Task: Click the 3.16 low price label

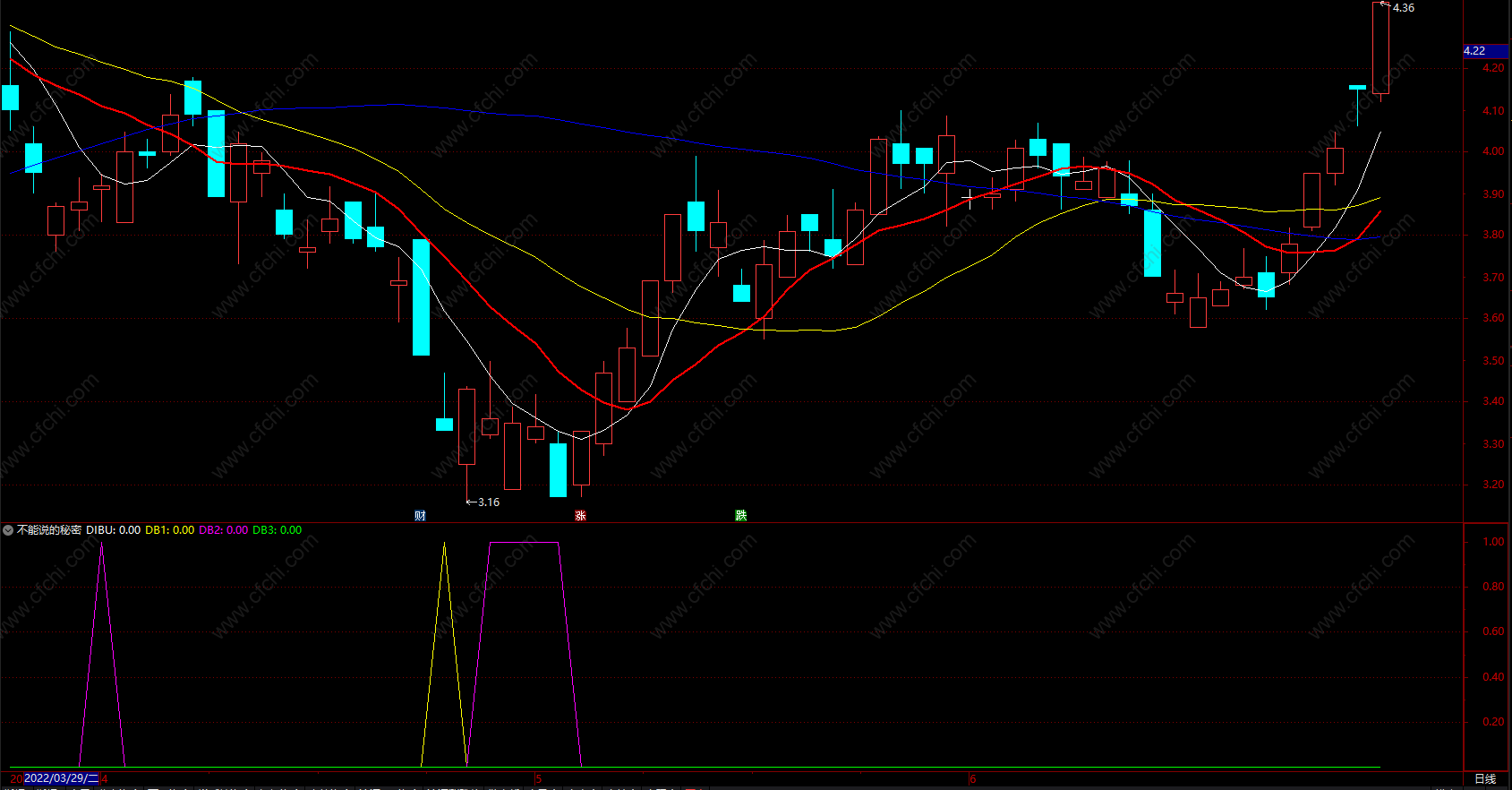Action: 489,502
